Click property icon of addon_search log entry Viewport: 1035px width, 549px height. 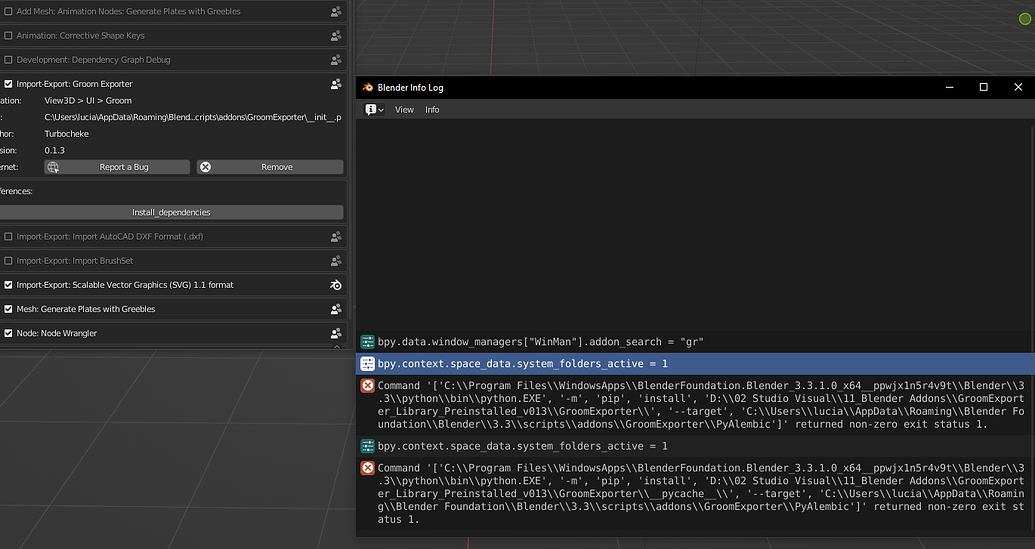[368, 342]
